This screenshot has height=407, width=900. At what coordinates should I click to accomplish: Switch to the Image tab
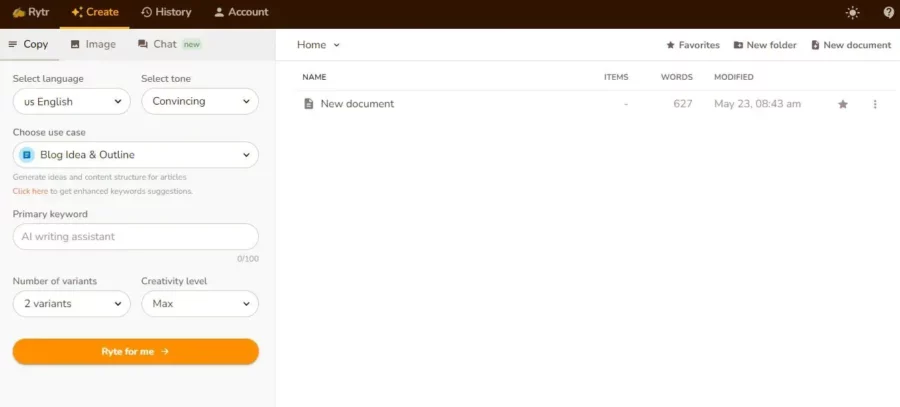(93, 44)
